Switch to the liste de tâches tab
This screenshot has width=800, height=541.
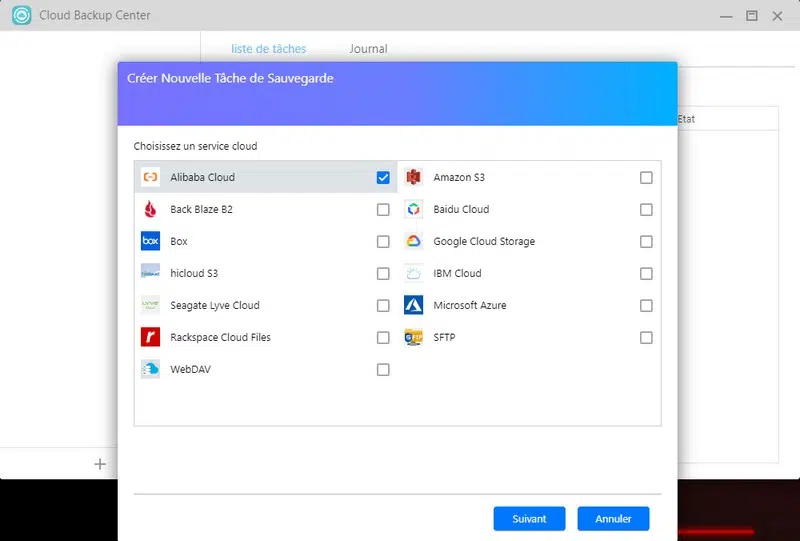pos(269,49)
